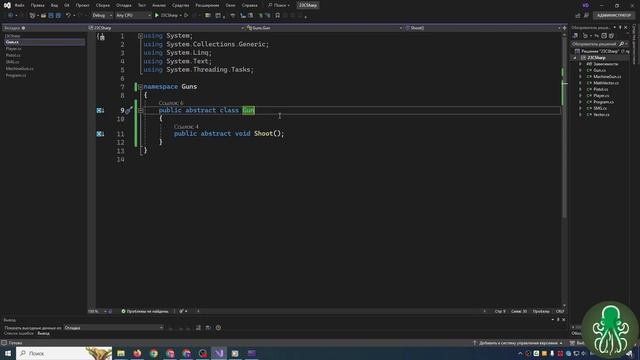This screenshot has height=360, width=640.
Task: Open Player.cs in Solution Explorer
Action: (601, 96)
